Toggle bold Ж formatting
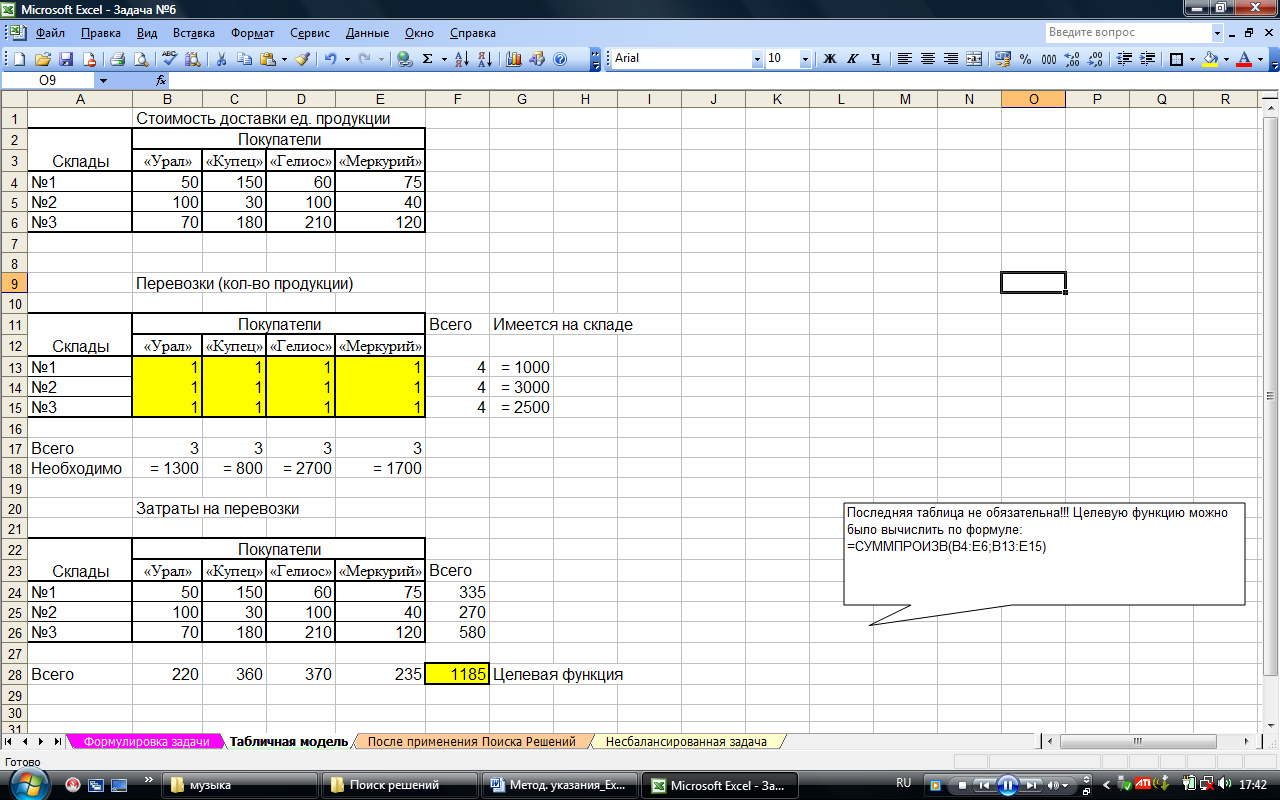This screenshot has height=800, width=1280. pos(830,59)
